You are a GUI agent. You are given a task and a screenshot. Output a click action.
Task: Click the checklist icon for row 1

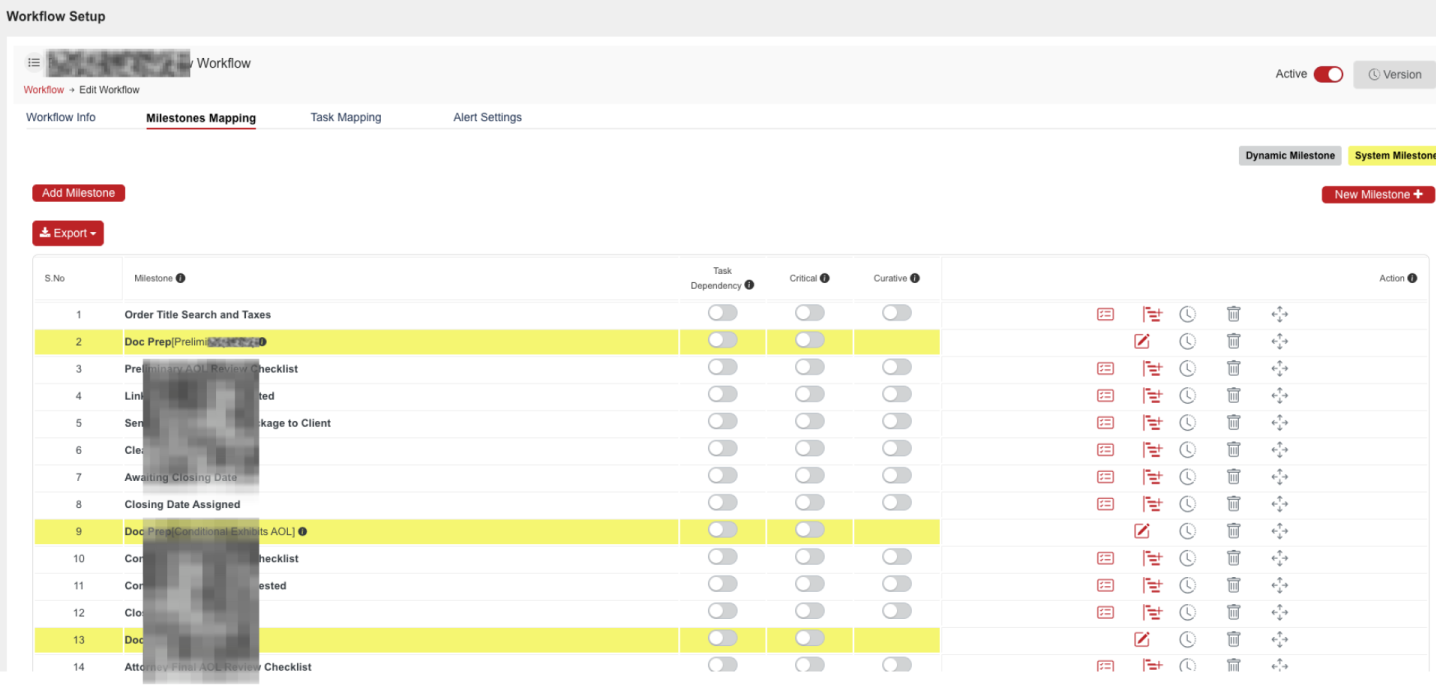click(1105, 314)
